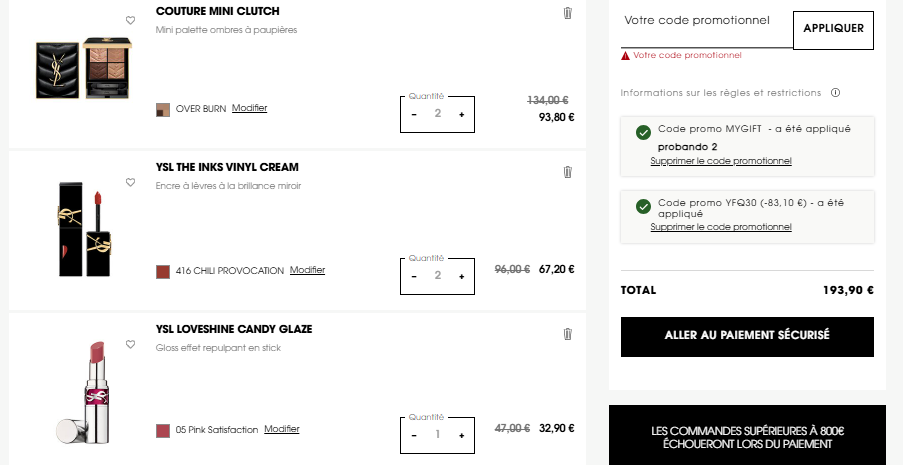Open rules and restrictions info icon
Viewport: 903px width, 465px height.
836,93
